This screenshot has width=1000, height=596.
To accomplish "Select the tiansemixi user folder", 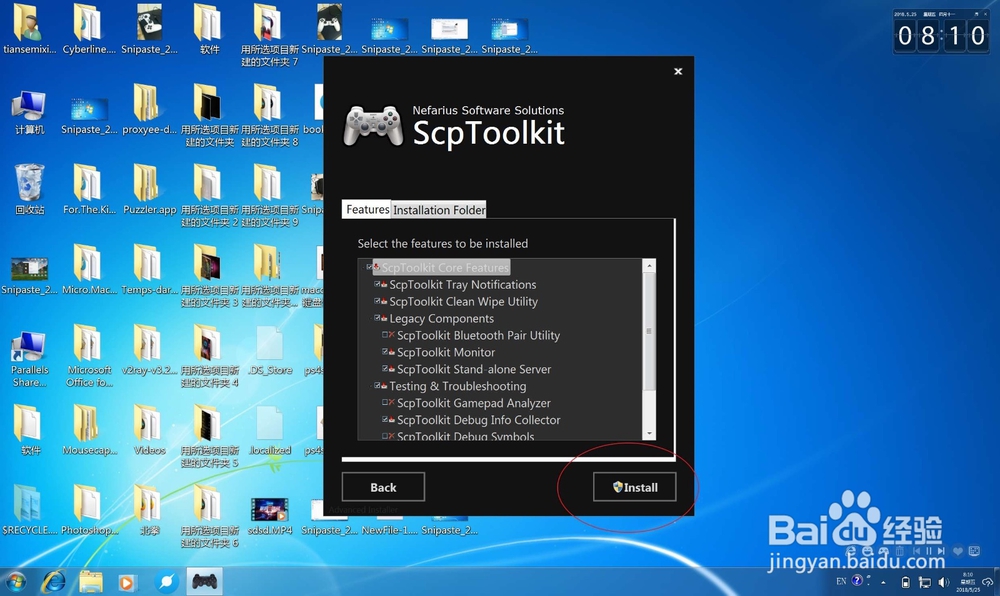I will pyautogui.click(x=29, y=29).
